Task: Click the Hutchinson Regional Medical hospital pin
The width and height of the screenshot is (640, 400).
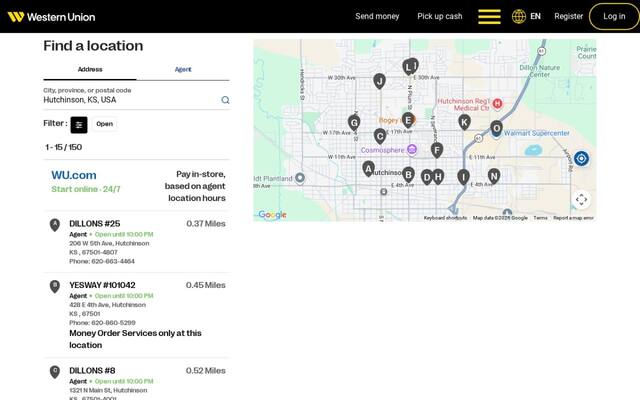Action: (x=497, y=104)
